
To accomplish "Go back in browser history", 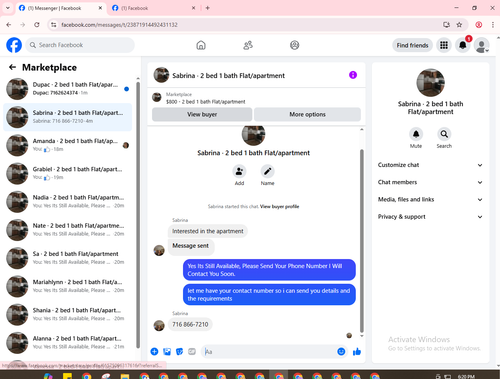I will point(9,25).
